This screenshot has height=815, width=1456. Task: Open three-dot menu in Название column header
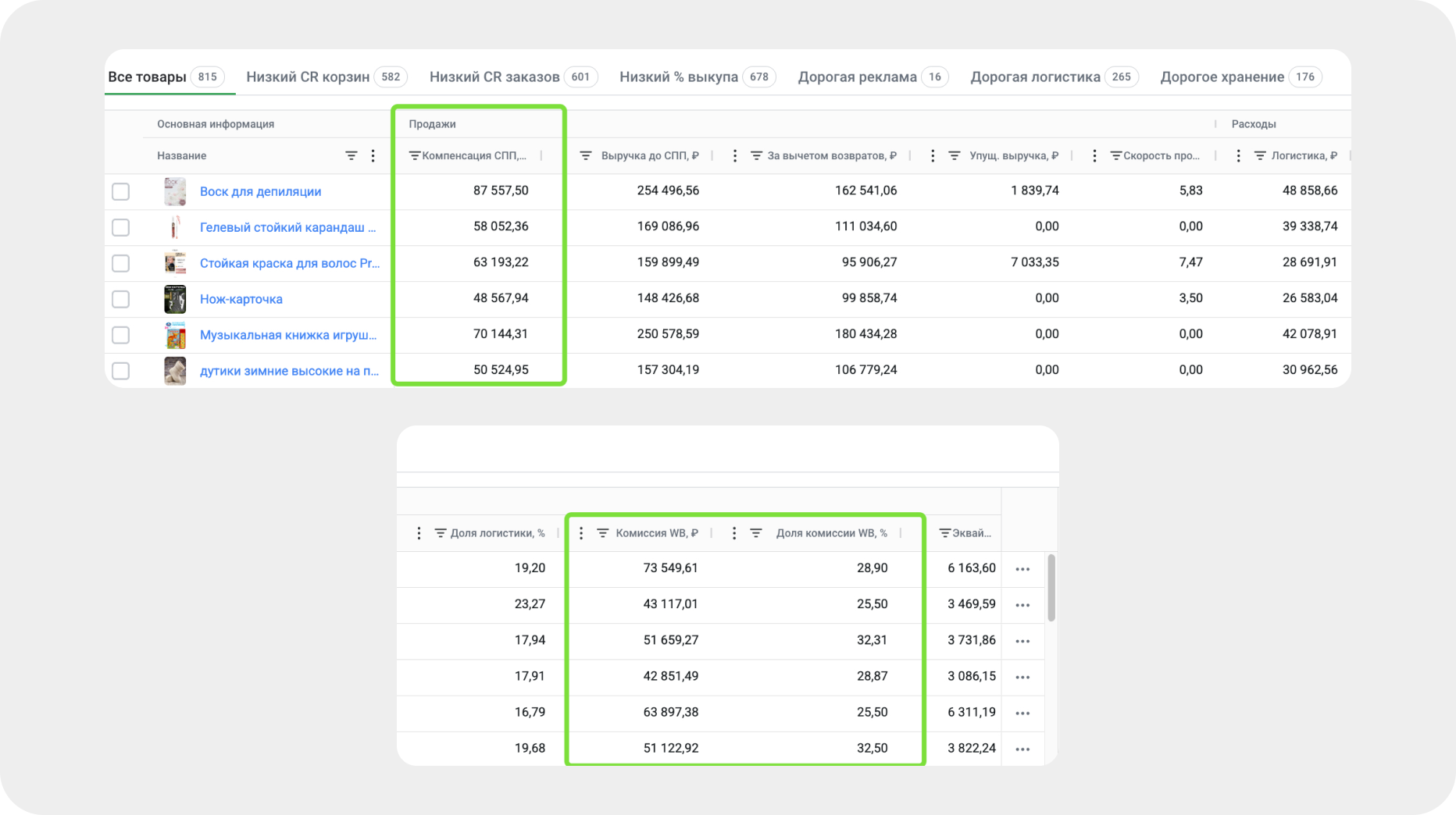coord(373,156)
